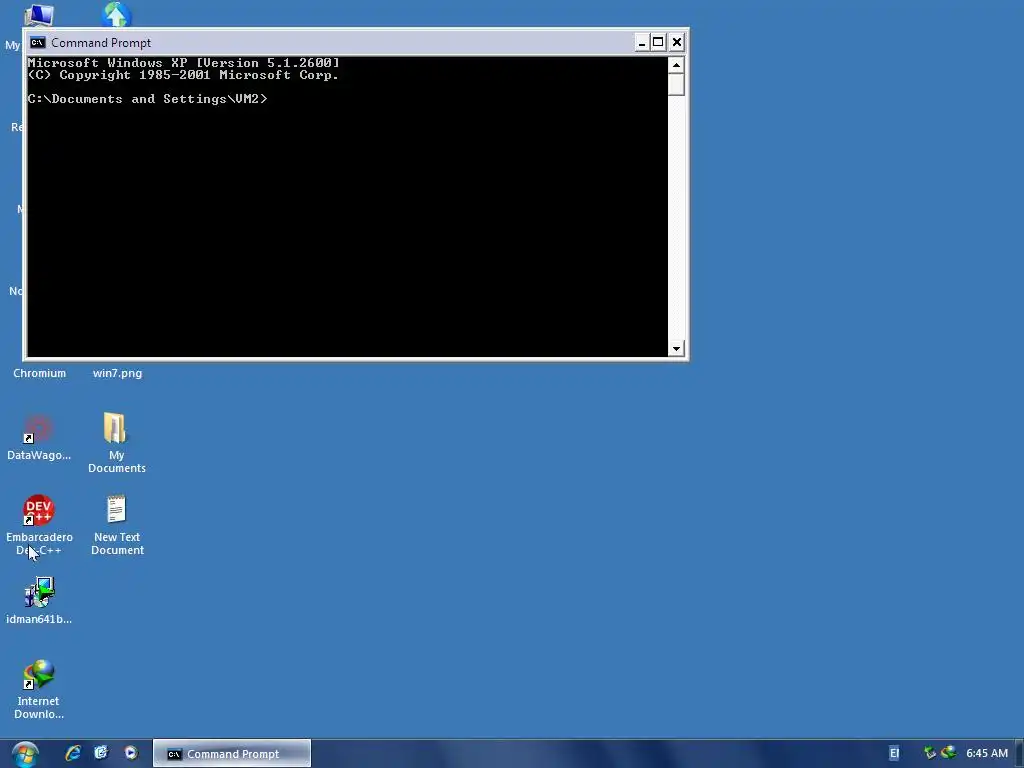This screenshot has height=768, width=1024.
Task: Select the Embarcadero Dev-C++ shortcut icon
Action: pos(39,510)
